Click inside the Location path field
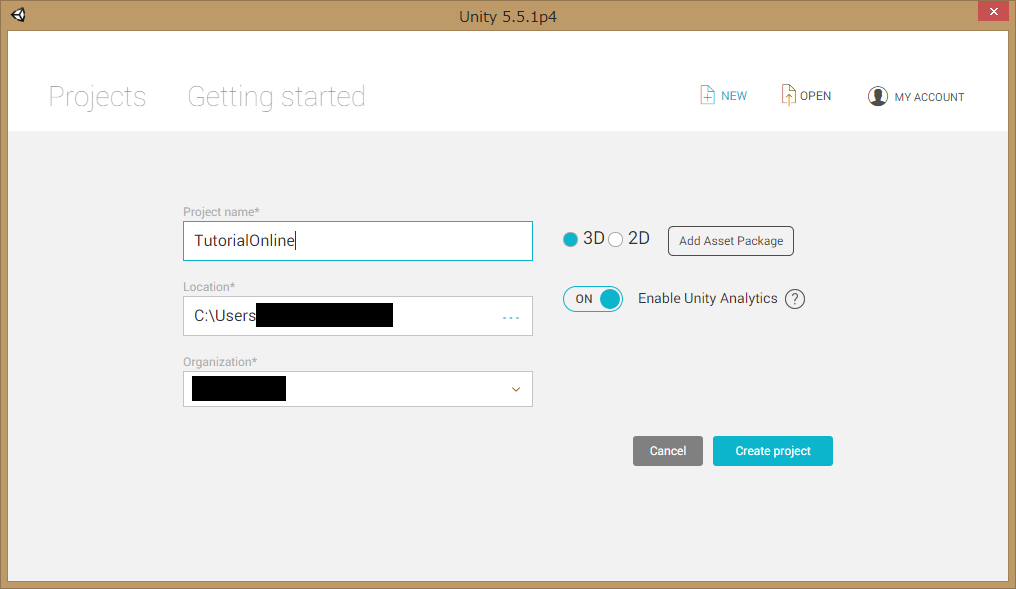Viewport: 1016px width, 589px height. click(x=440, y=316)
